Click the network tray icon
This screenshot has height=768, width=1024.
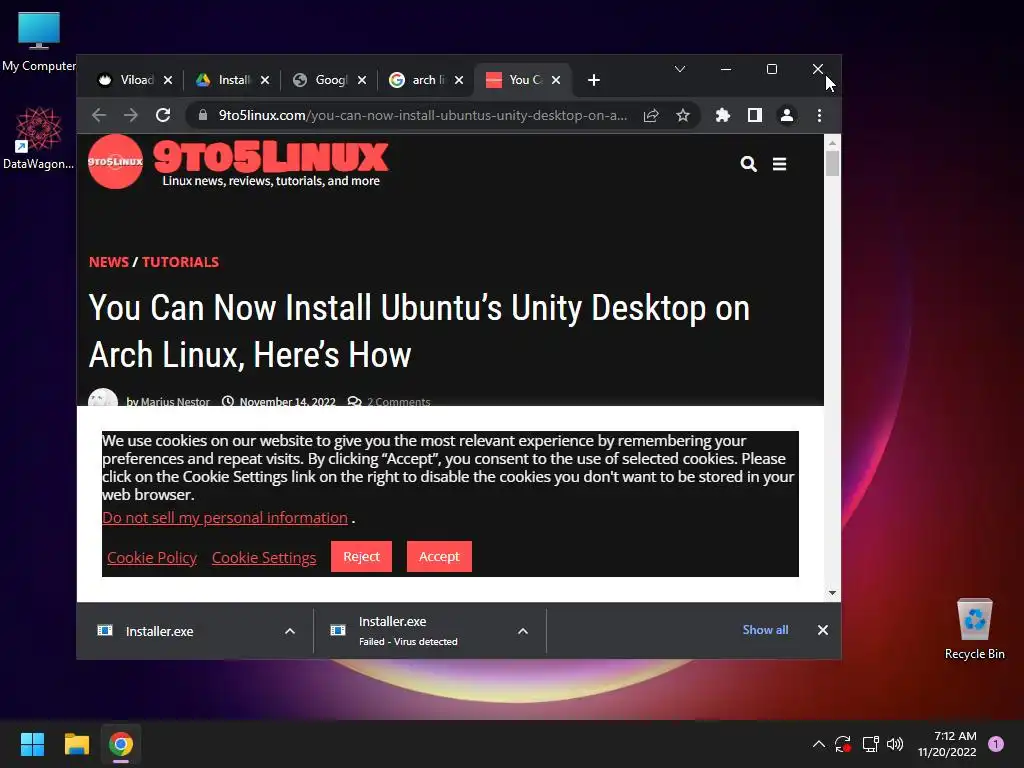click(x=870, y=744)
